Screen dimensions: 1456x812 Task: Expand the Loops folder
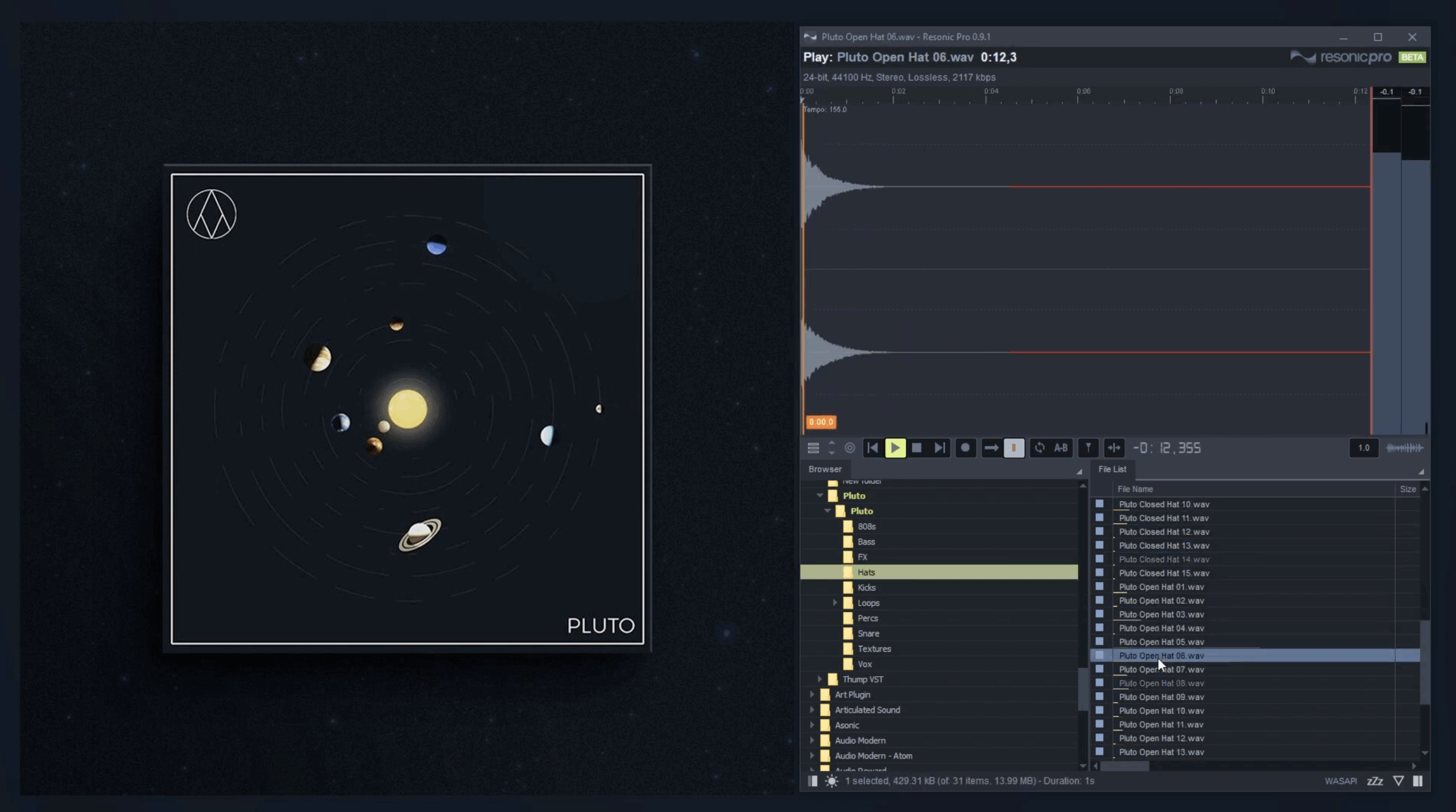click(x=835, y=603)
